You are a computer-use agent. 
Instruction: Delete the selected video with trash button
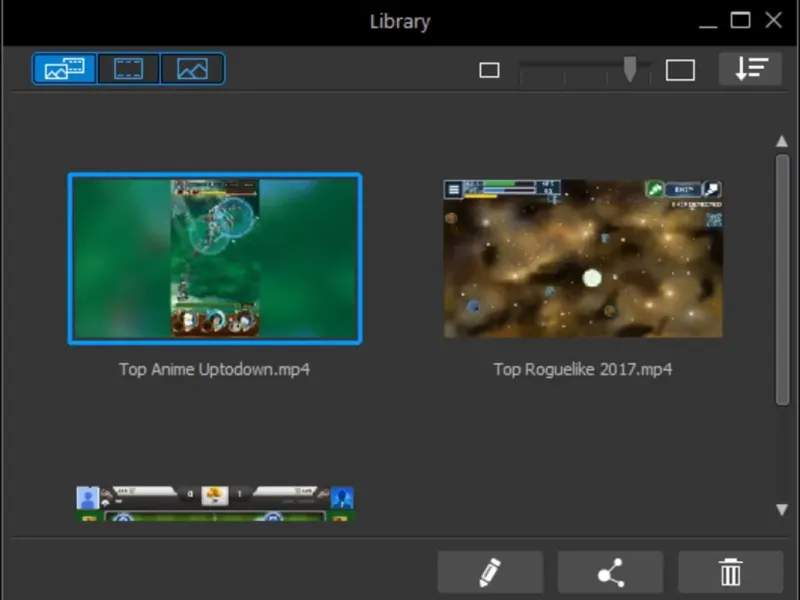731,572
